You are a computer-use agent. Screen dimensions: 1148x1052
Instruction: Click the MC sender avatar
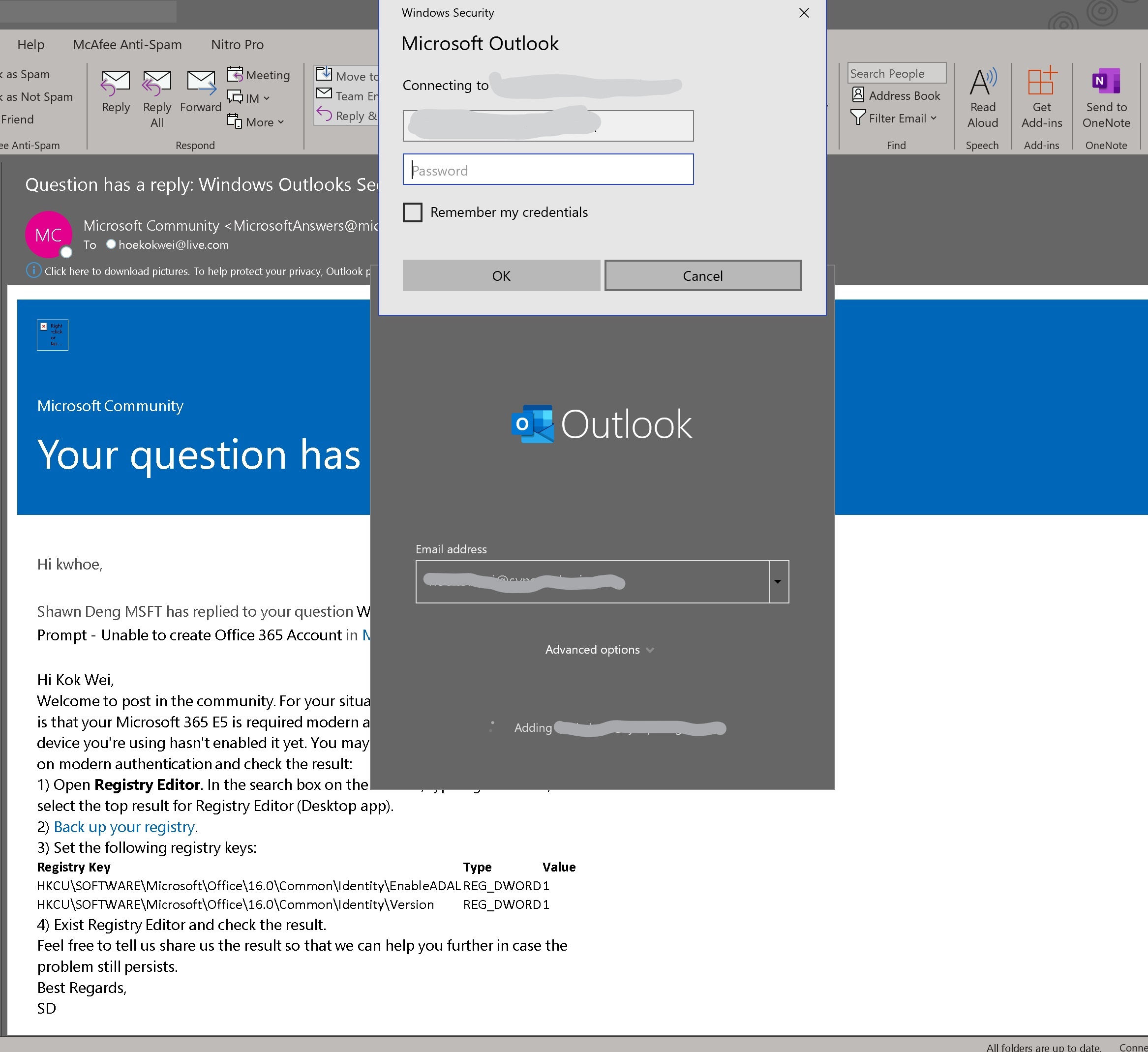coord(48,235)
